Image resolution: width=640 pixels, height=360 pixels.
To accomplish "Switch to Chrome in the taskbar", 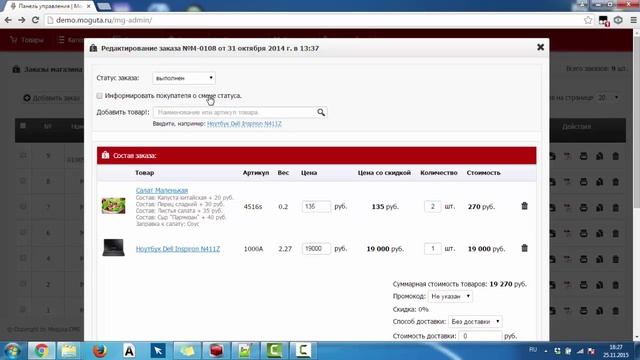I will click(x=41, y=351).
